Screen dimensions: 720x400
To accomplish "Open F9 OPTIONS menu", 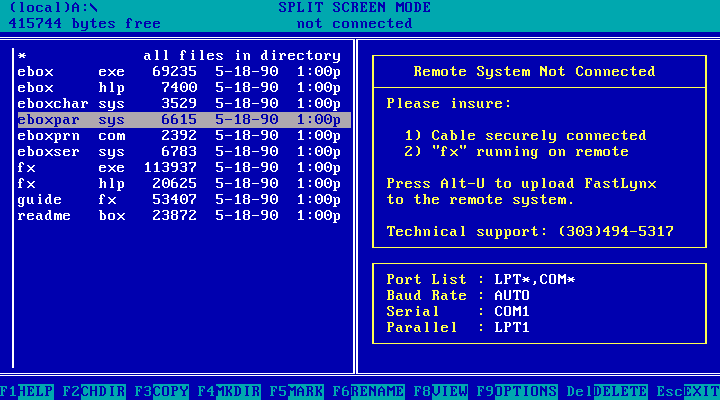I will (517, 391).
